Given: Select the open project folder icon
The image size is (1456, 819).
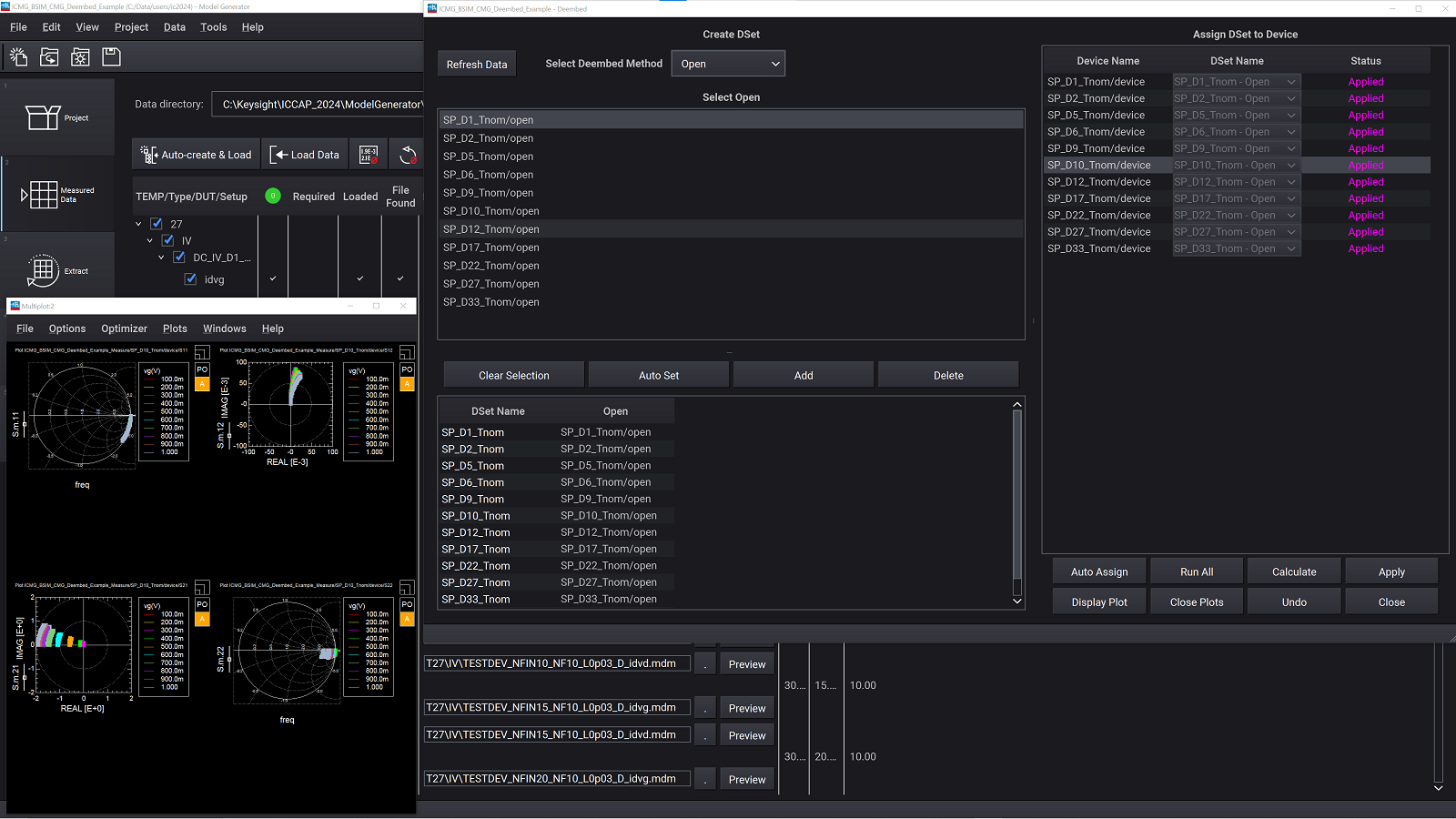Looking at the screenshot, I should coord(49,56).
